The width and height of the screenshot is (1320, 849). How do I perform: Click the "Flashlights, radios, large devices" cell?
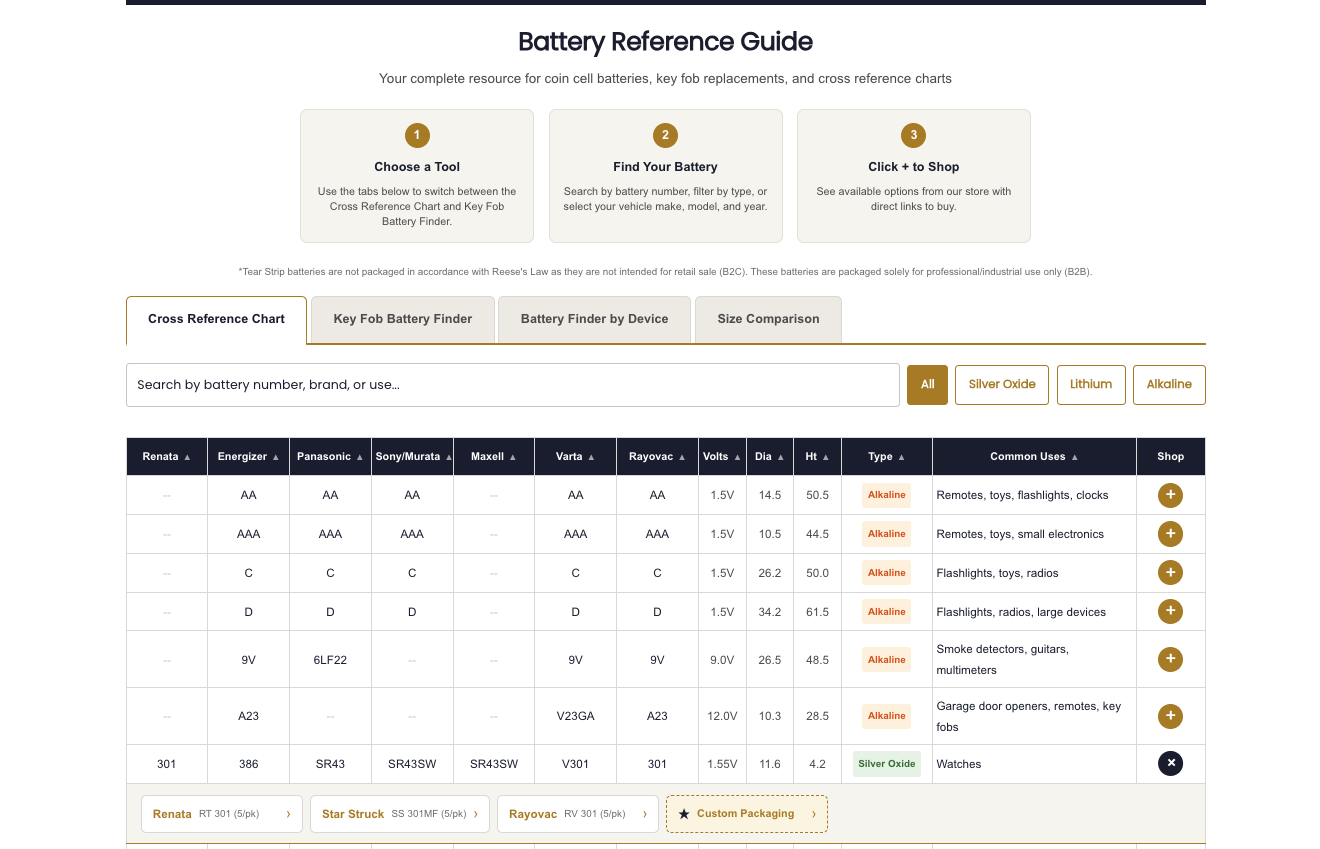1034,612
